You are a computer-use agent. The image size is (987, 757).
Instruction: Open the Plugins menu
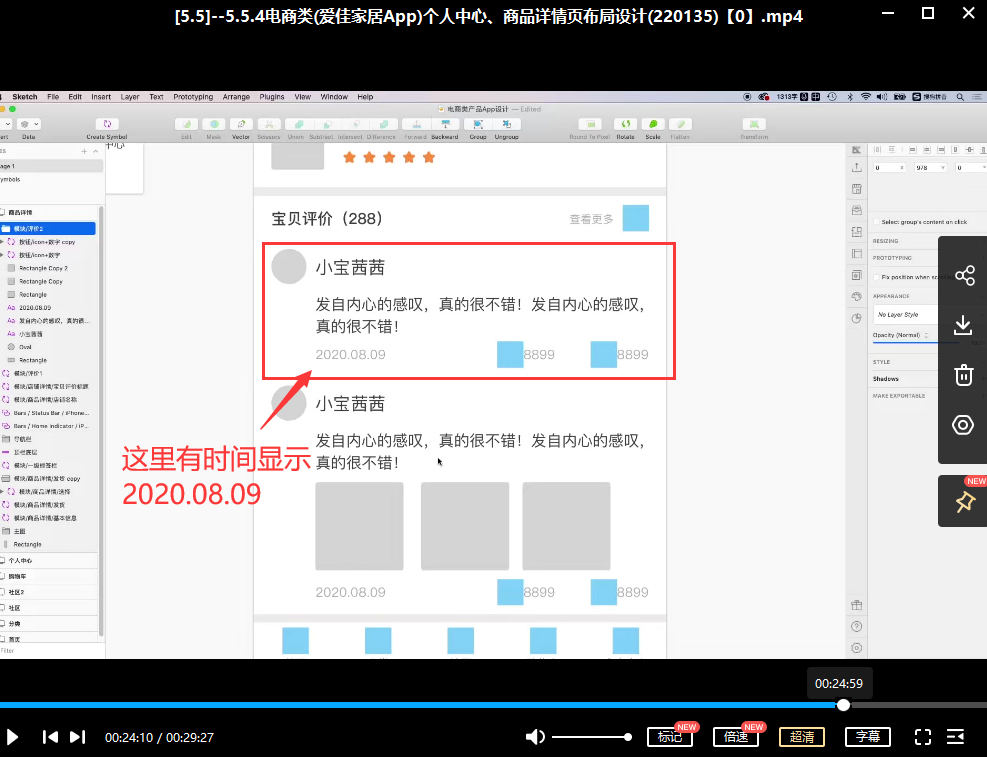[x=271, y=97]
